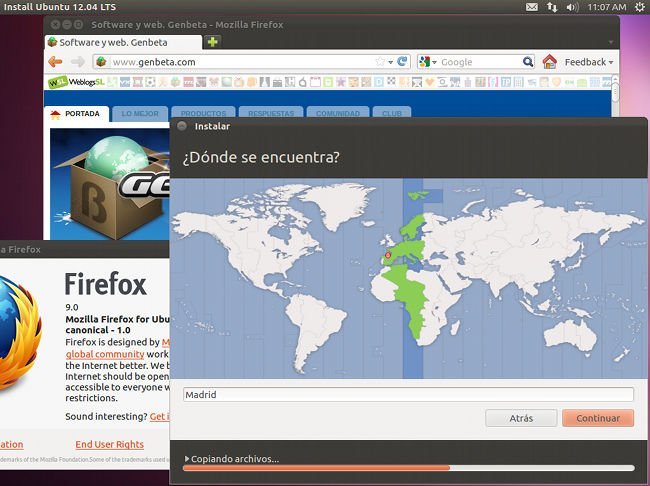Screen dimensions: 650x486
Task: Bookmark page with the star icon
Action: click(380, 62)
